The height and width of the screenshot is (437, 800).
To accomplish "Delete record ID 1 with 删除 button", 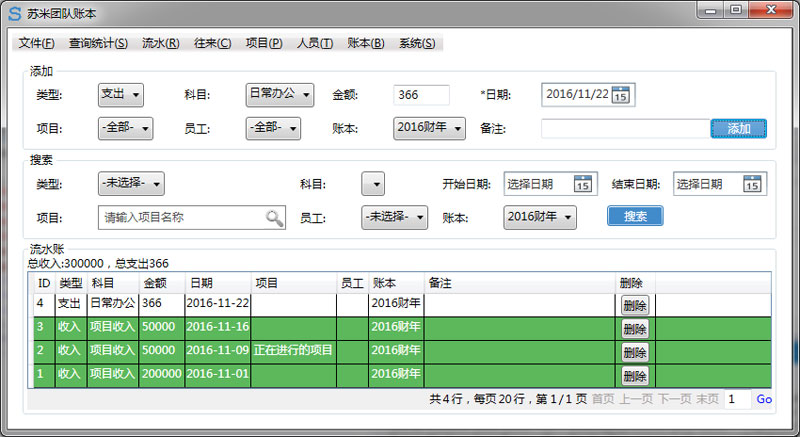I will coord(635,376).
